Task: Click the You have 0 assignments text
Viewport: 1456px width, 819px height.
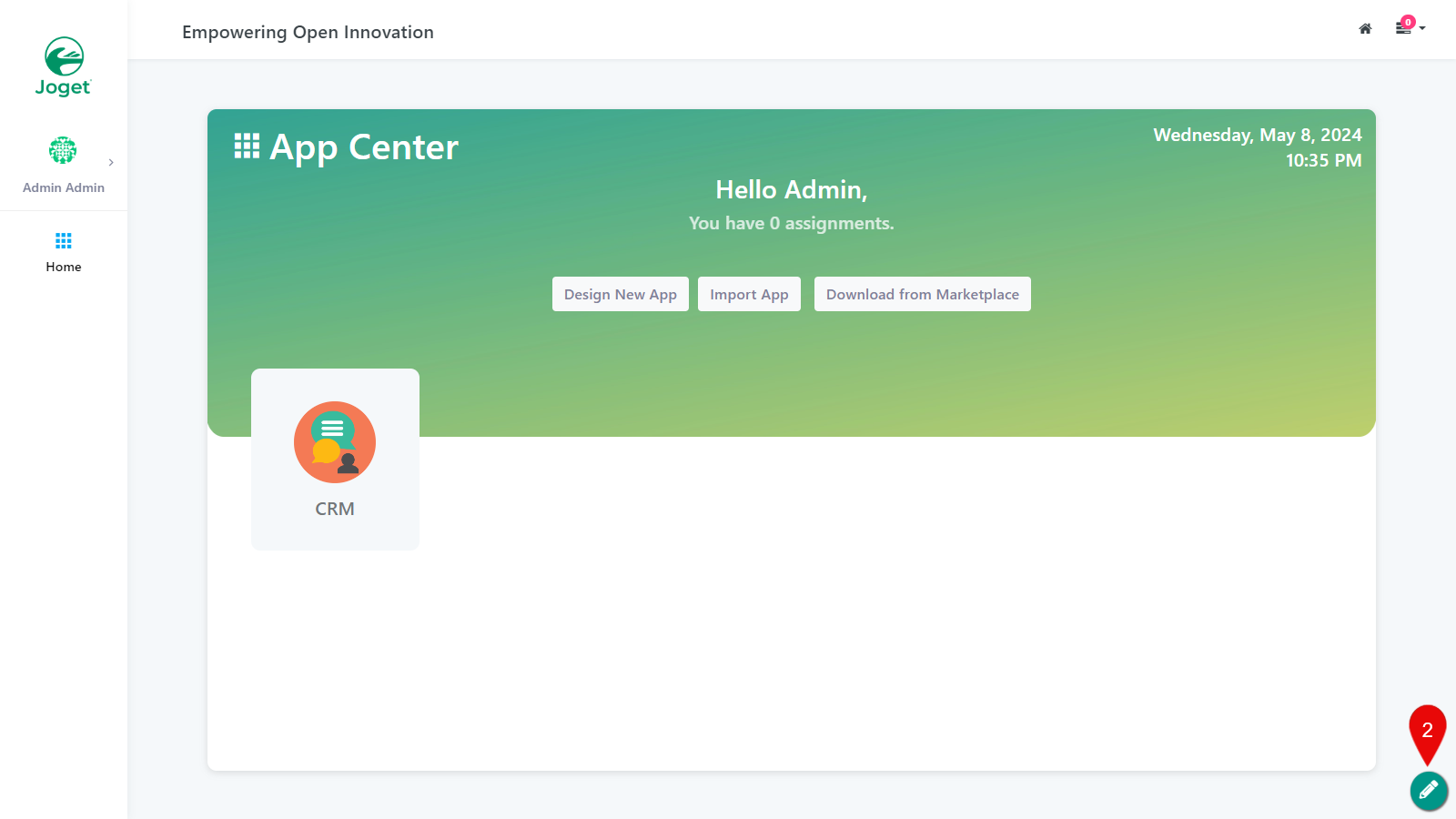Action: (x=792, y=223)
